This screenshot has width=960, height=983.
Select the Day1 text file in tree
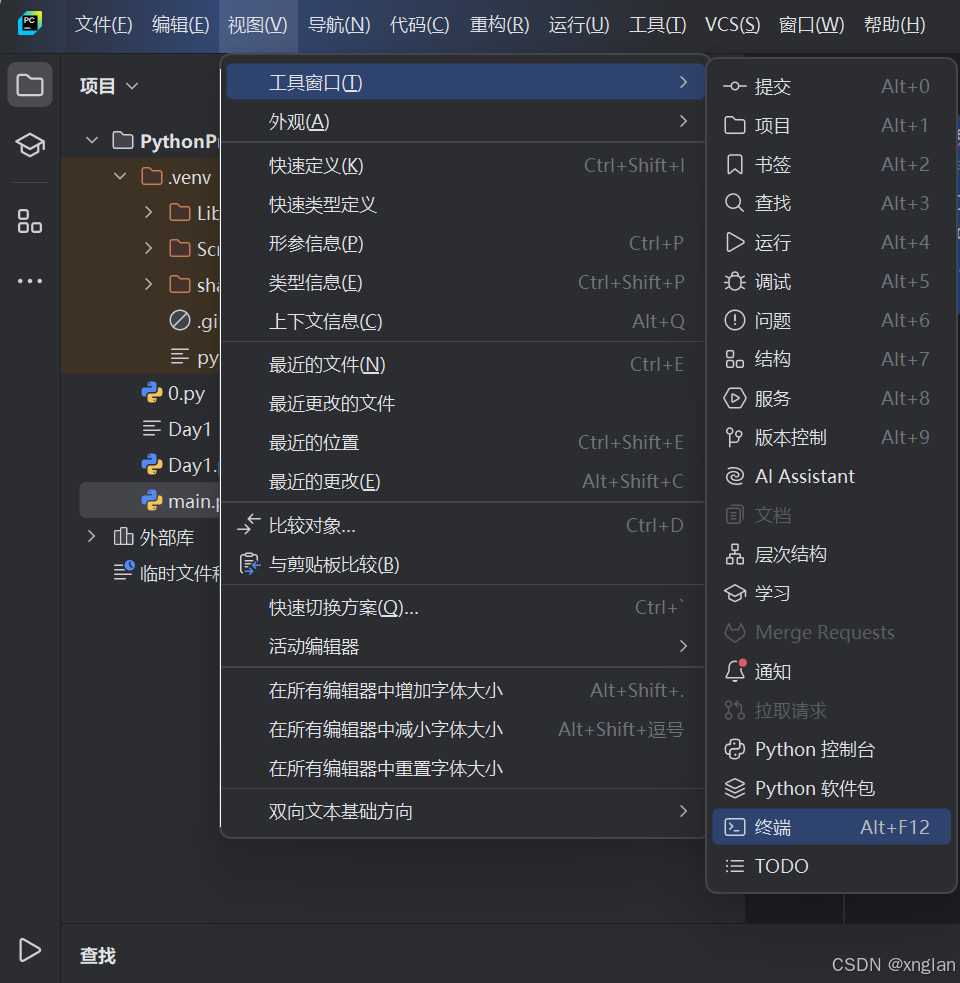[177, 429]
